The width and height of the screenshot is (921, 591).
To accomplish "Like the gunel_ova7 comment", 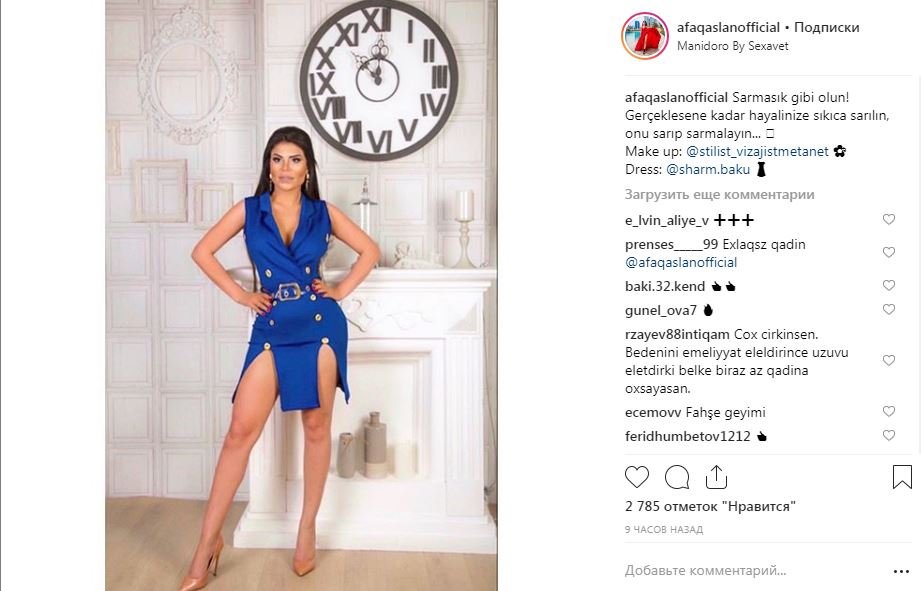I will tap(889, 309).
